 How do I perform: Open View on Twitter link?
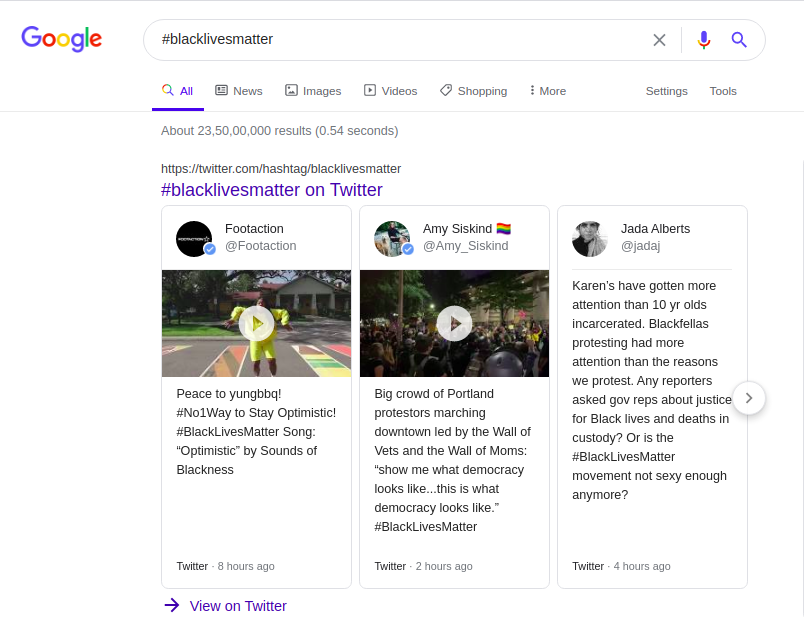point(226,606)
